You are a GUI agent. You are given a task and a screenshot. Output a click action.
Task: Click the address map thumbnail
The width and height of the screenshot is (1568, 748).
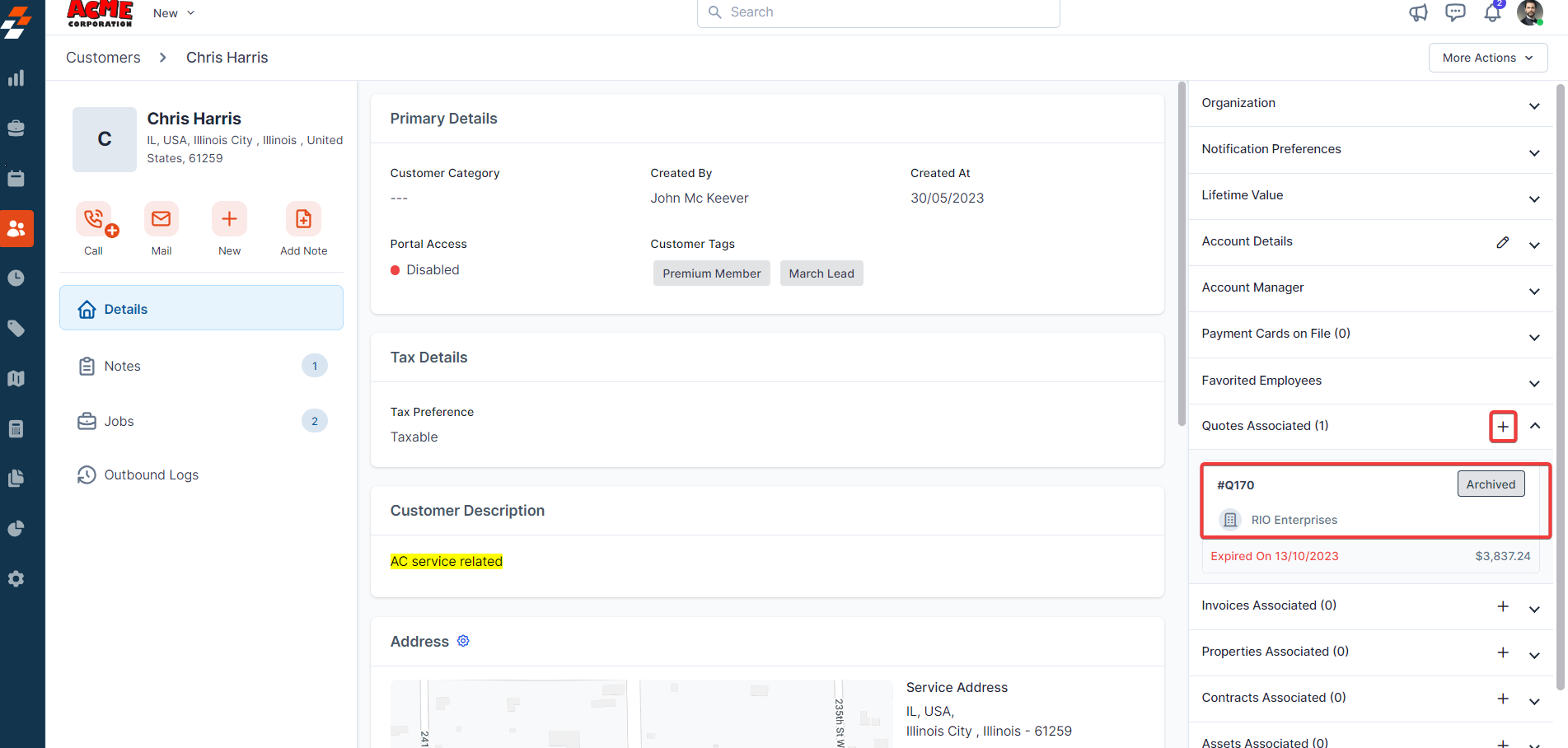(641, 713)
